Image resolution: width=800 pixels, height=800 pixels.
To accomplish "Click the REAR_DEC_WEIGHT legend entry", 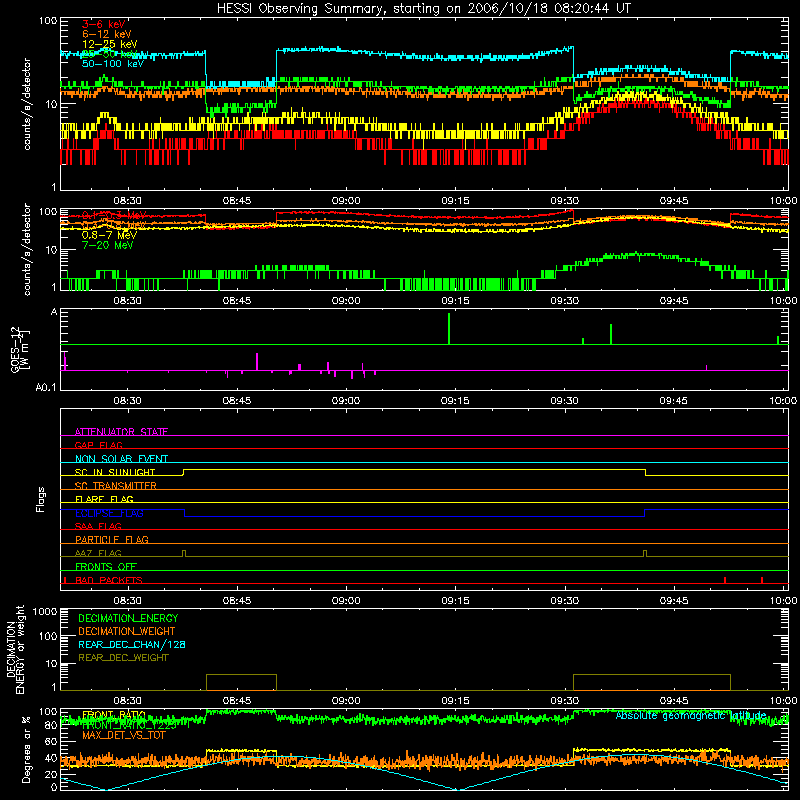I will [123, 658].
